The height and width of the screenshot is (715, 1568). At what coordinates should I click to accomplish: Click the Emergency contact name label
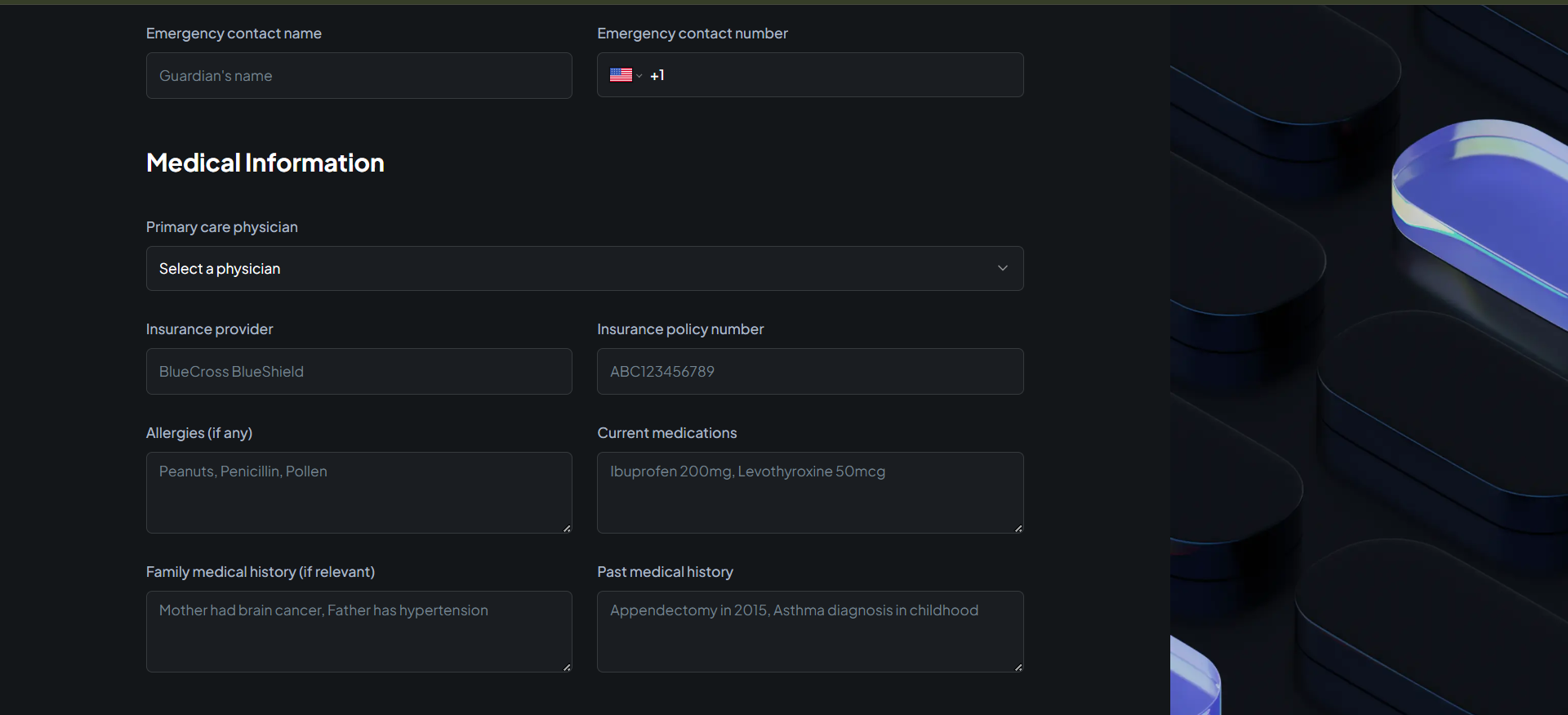click(x=234, y=34)
